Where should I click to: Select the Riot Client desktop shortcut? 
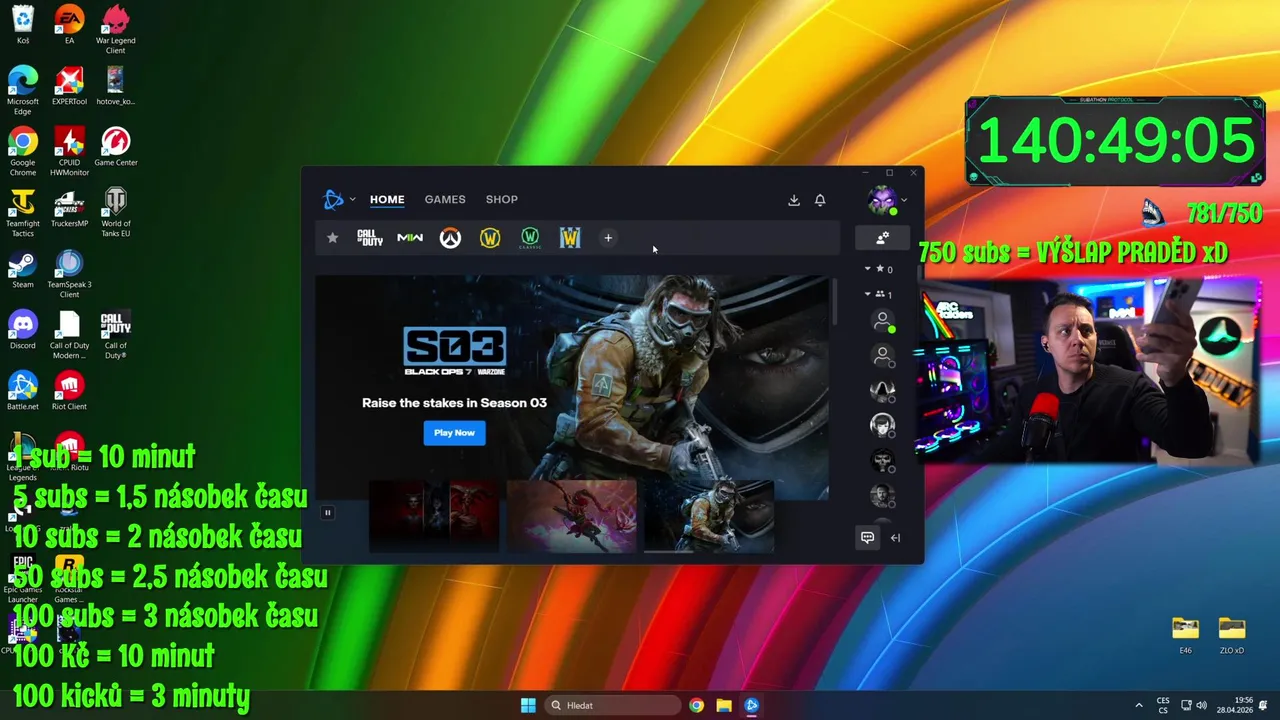69,391
